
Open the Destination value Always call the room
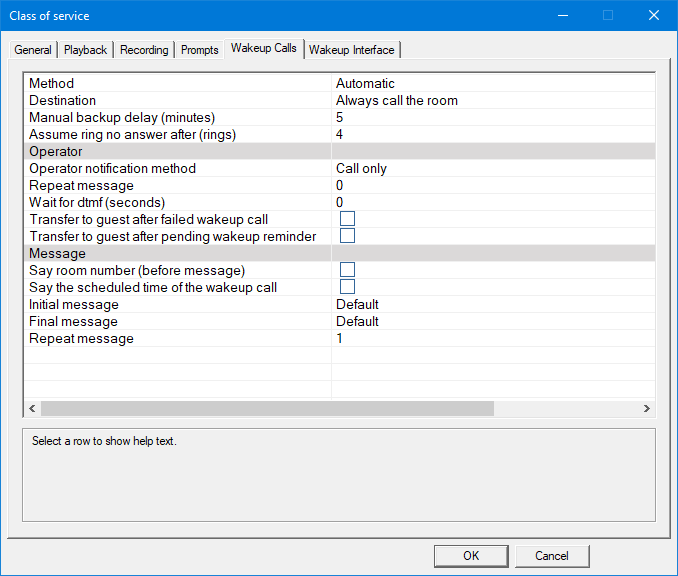[396, 101]
